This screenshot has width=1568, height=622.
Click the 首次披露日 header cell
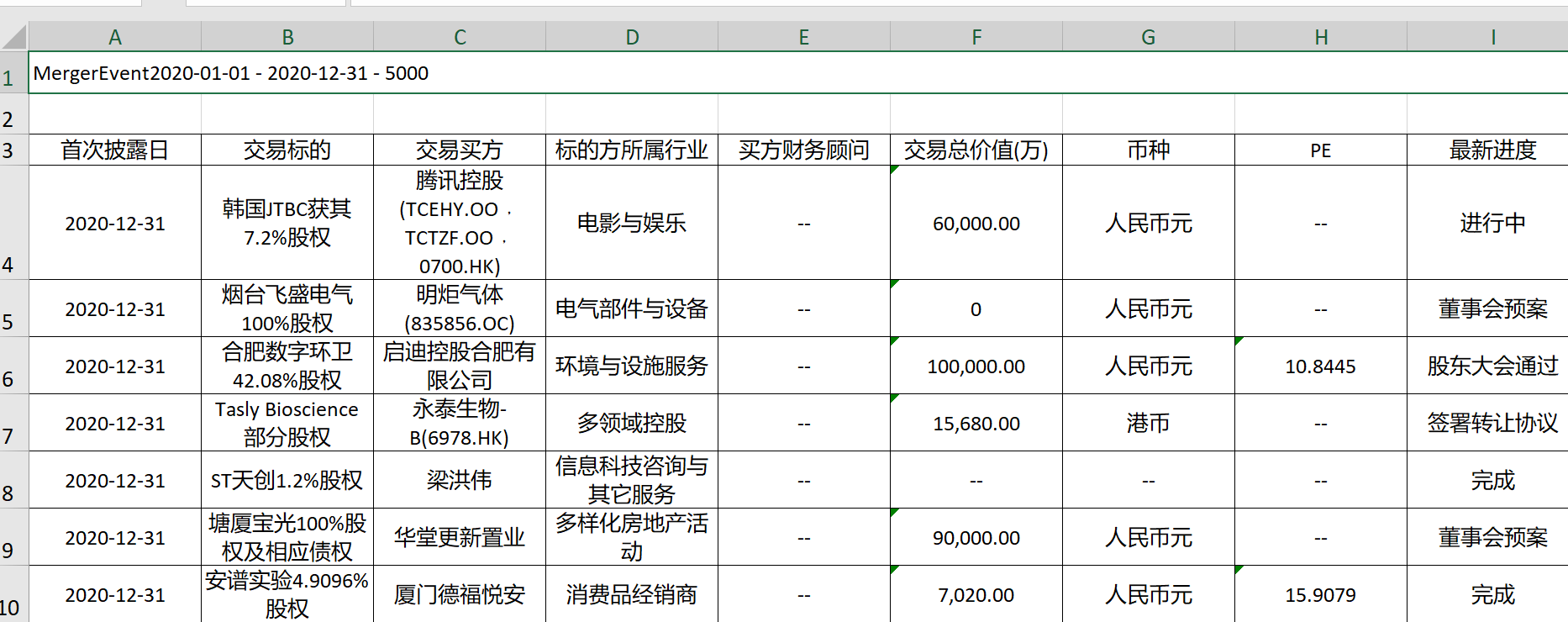[x=115, y=150]
